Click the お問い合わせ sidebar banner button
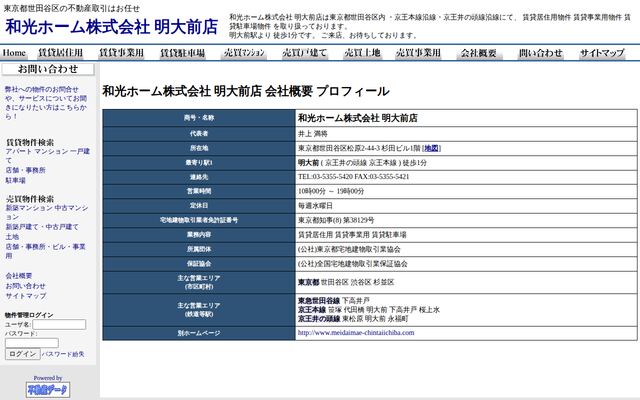The image size is (640, 400). coord(48,69)
